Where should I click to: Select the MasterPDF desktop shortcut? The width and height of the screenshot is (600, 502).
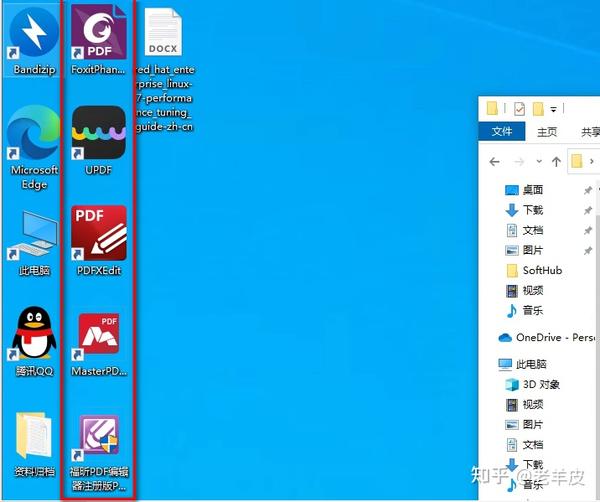click(x=99, y=344)
